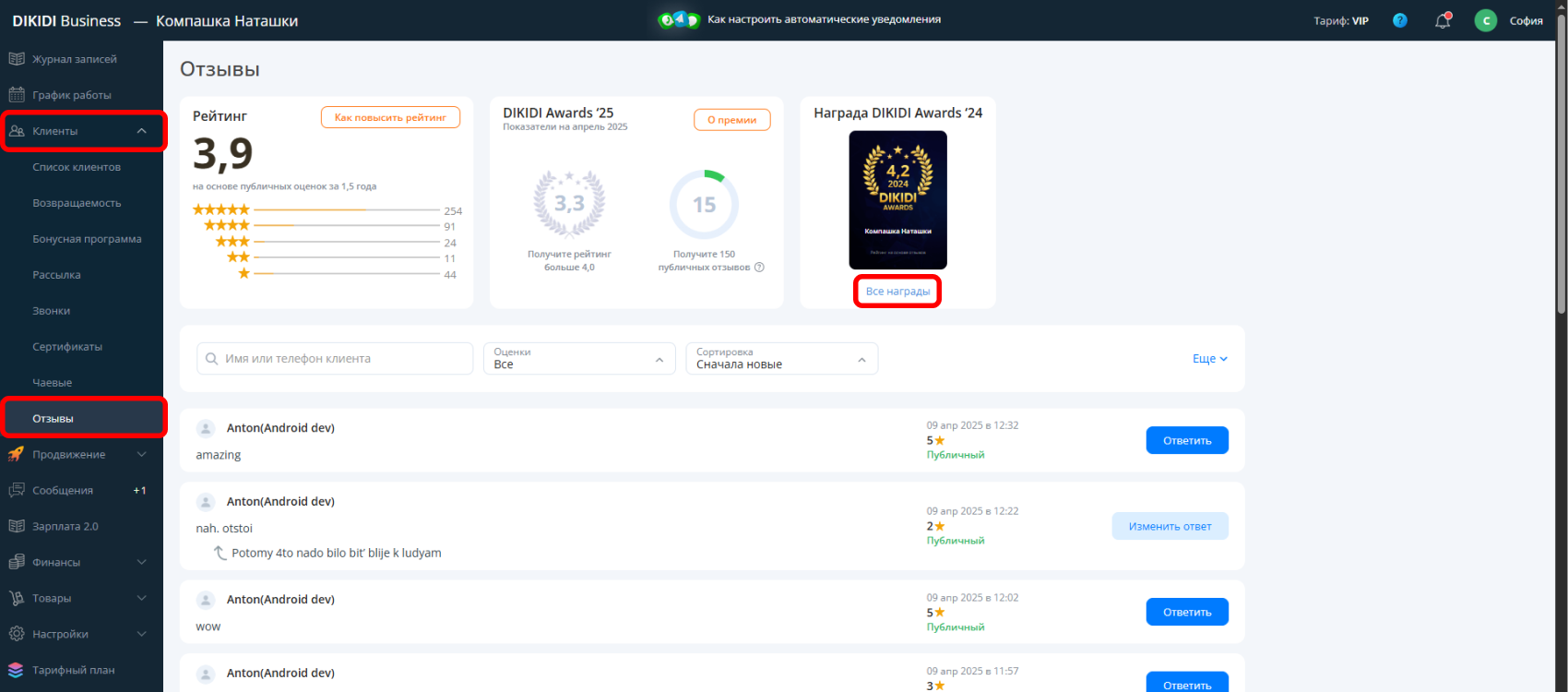Click the Тарифный план layers icon
1568x692 pixels.
pos(17,670)
